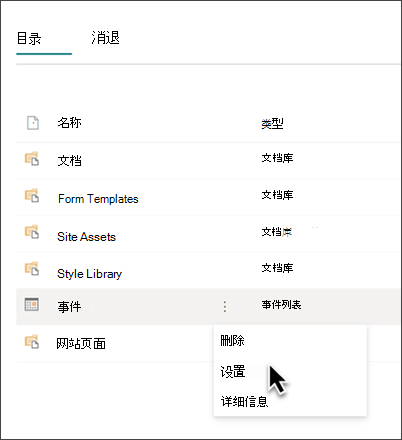402x440 pixels.
Task: Open the Style Library link
Action: (x=89, y=274)
